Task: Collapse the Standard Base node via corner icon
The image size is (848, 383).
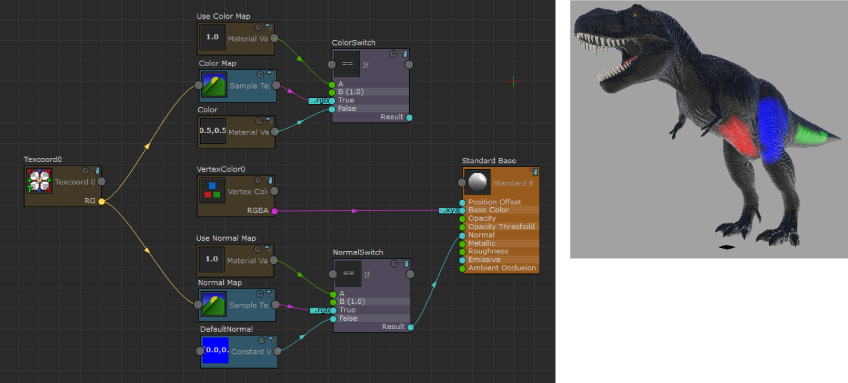Action: point(535,171)
